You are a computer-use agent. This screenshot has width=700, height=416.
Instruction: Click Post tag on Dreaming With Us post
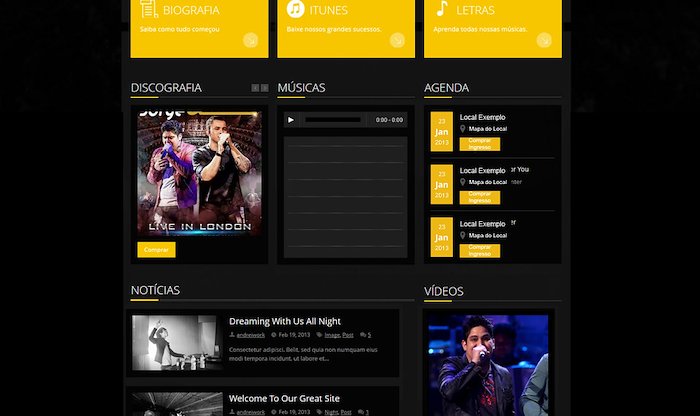pyautogui.click(x=348, y=335)
